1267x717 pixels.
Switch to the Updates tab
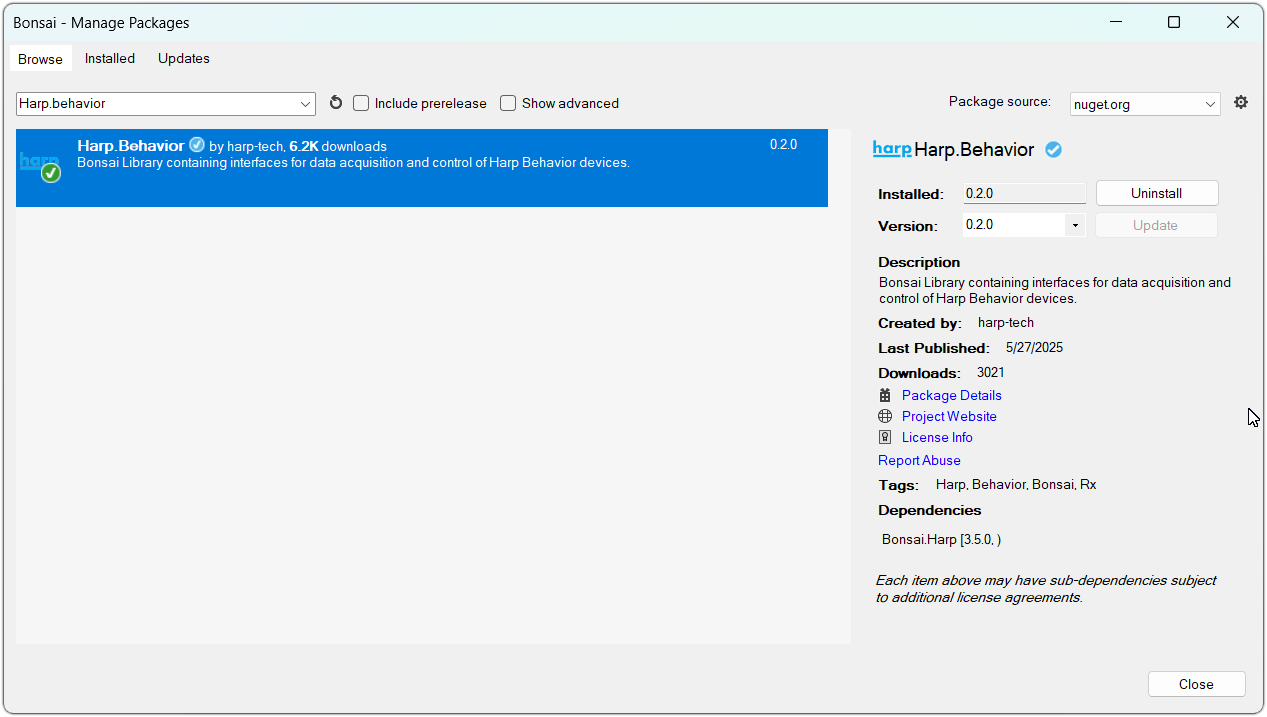184,58
